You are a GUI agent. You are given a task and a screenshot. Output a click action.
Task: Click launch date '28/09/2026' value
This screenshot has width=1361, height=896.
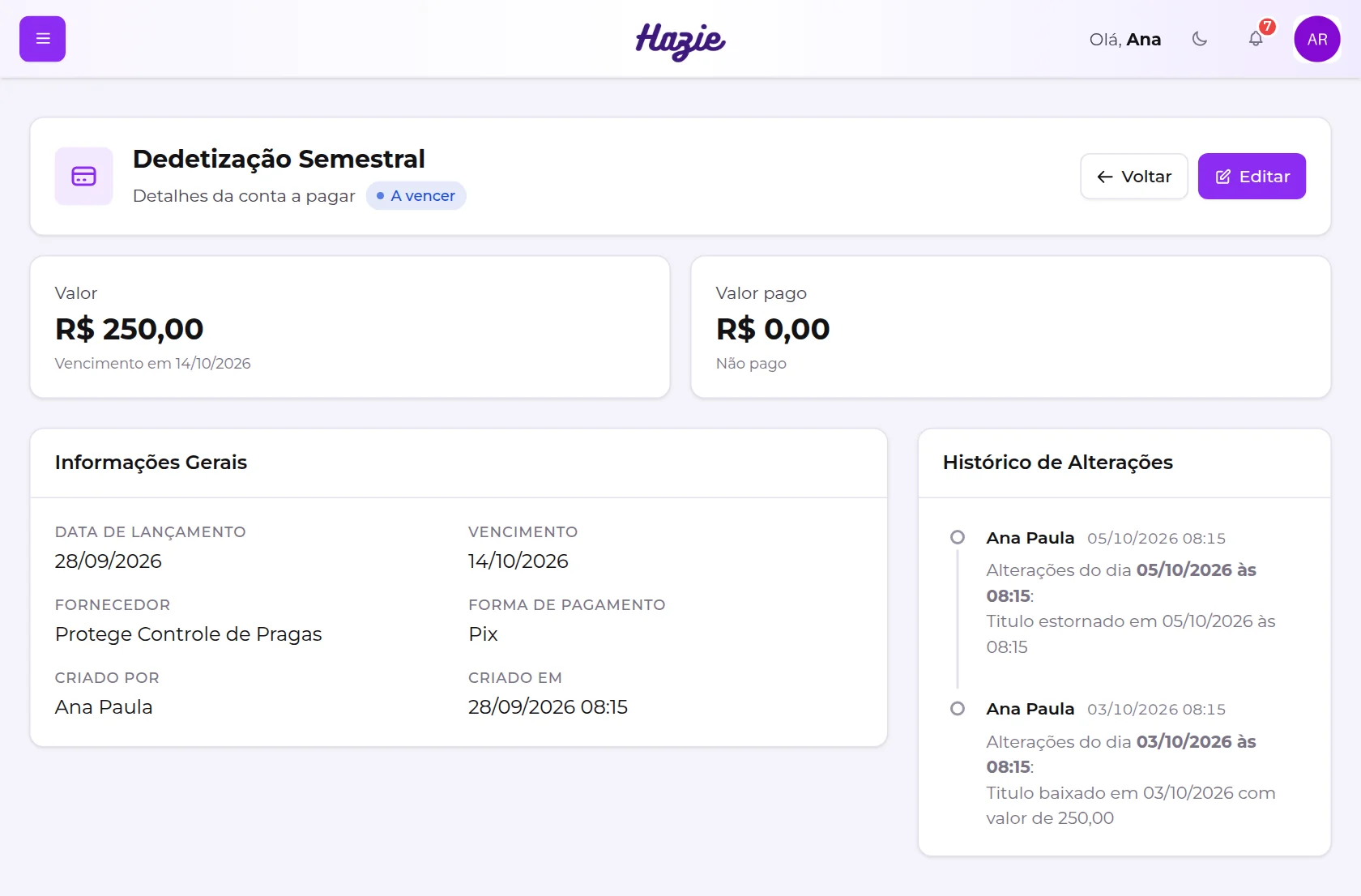[x=109, y=561]
